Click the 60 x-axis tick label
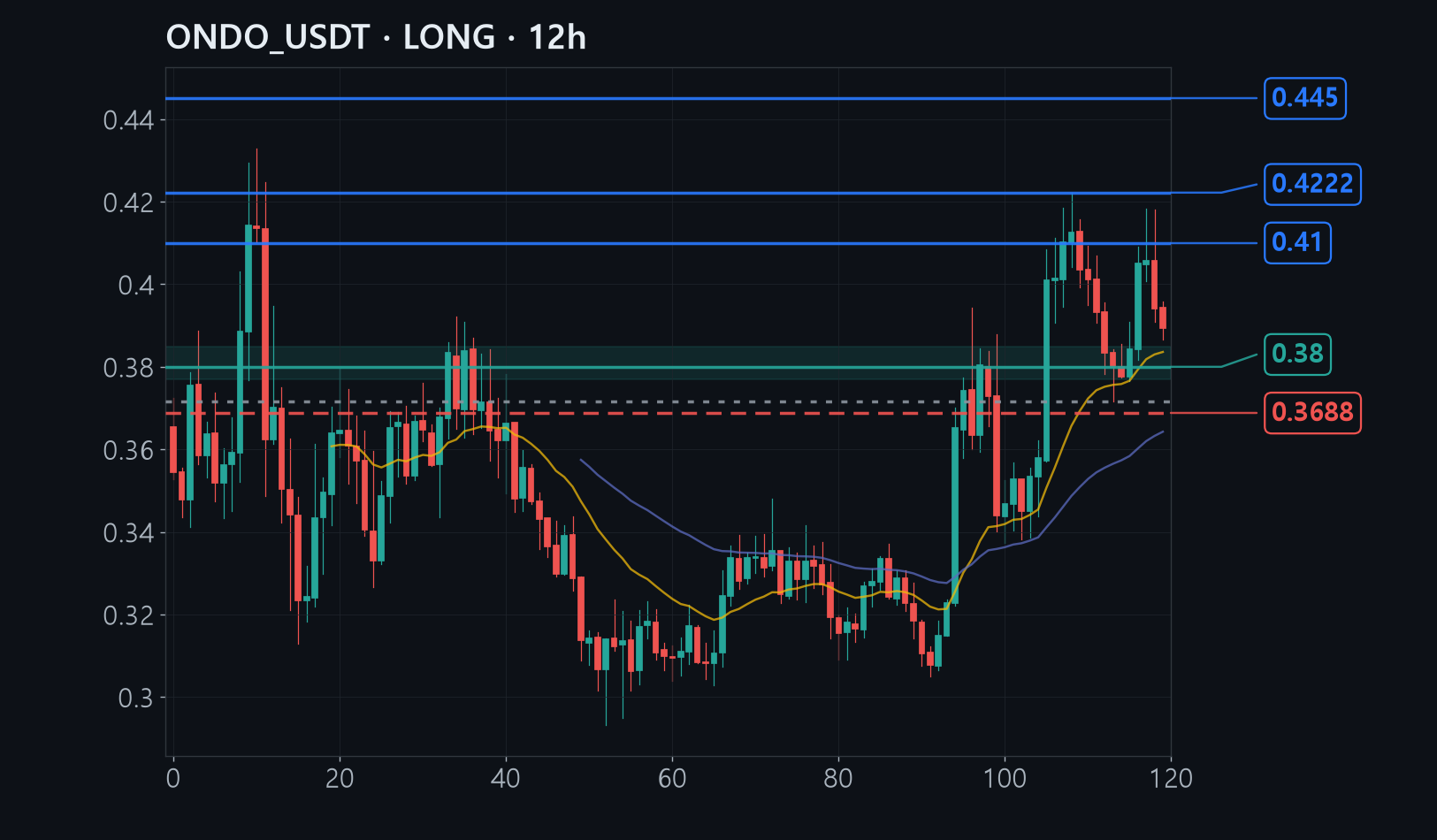The height and width of the screenshot is (840, 1437). click(672, 779)
